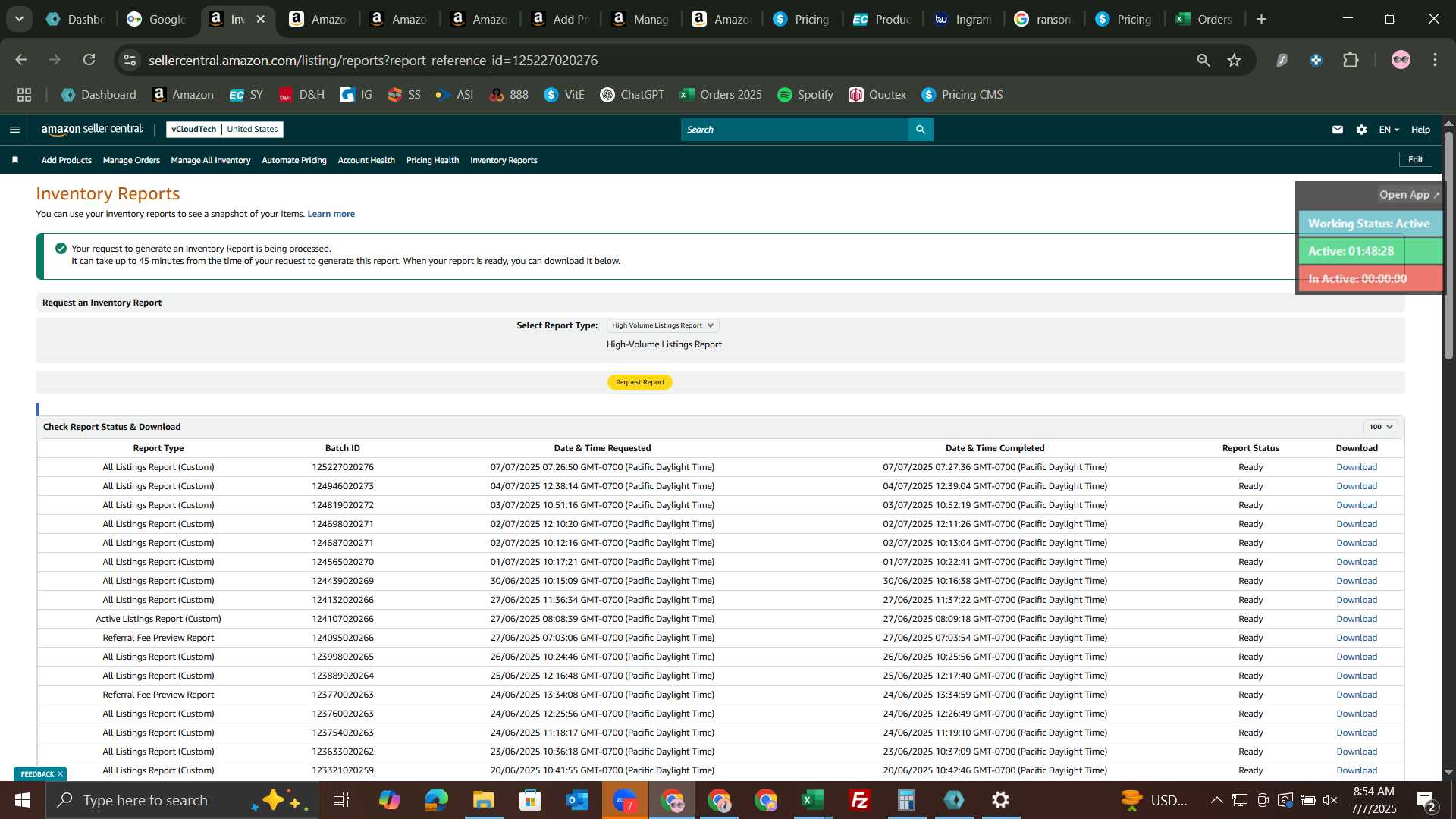Viewport: 1456px width, 819px height.
Task: Open the taskbar clock showing 8:54 AM
Action: tap(1374, 800)
